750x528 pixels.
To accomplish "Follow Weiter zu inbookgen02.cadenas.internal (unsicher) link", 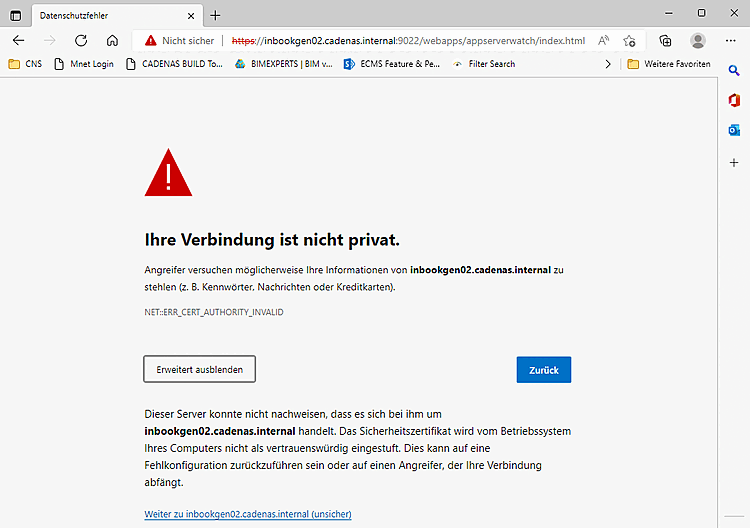I will pos(247,514).
